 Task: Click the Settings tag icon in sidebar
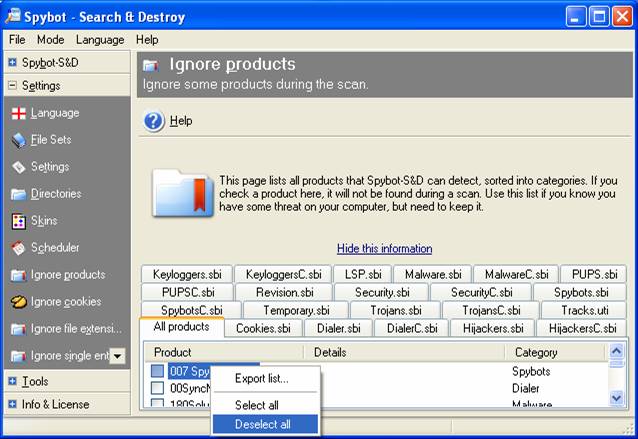tap(19, 167)
